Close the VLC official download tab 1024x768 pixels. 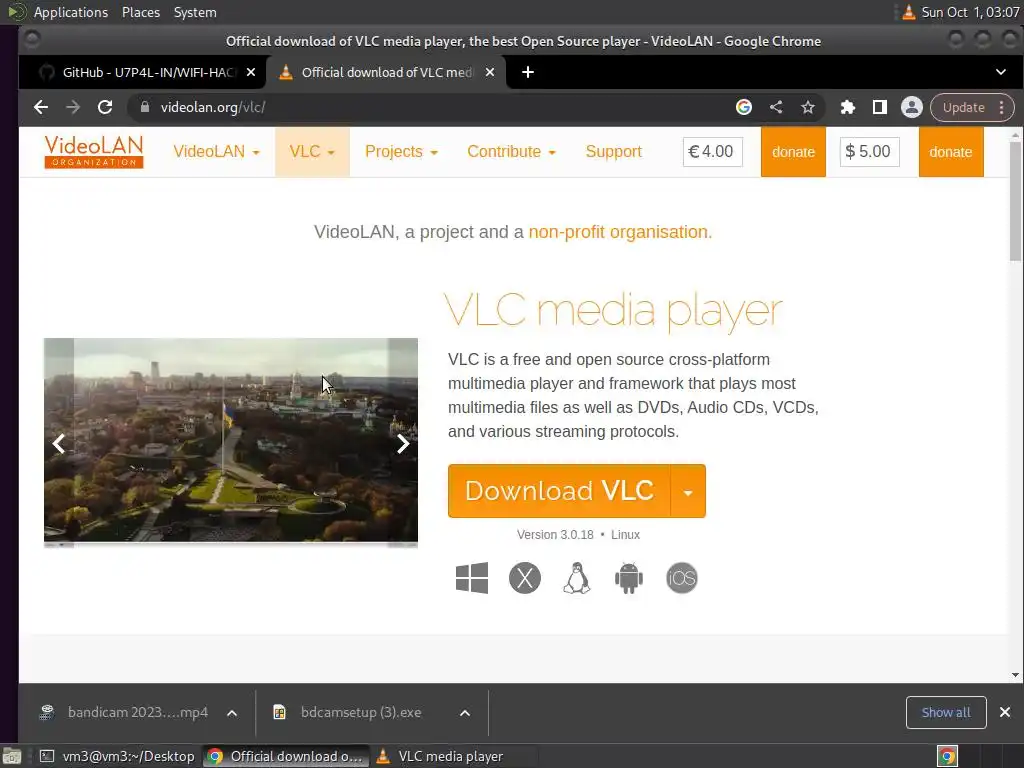coord(490,72)
